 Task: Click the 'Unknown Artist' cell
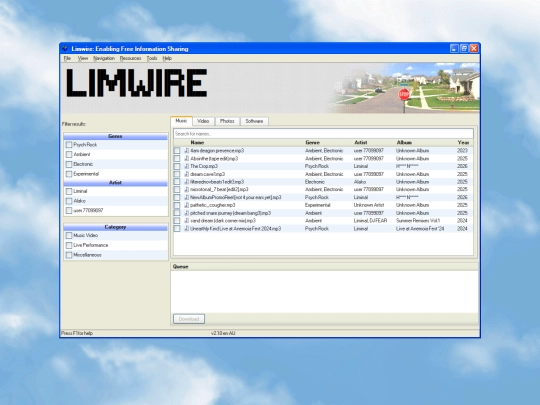point(368,205)
